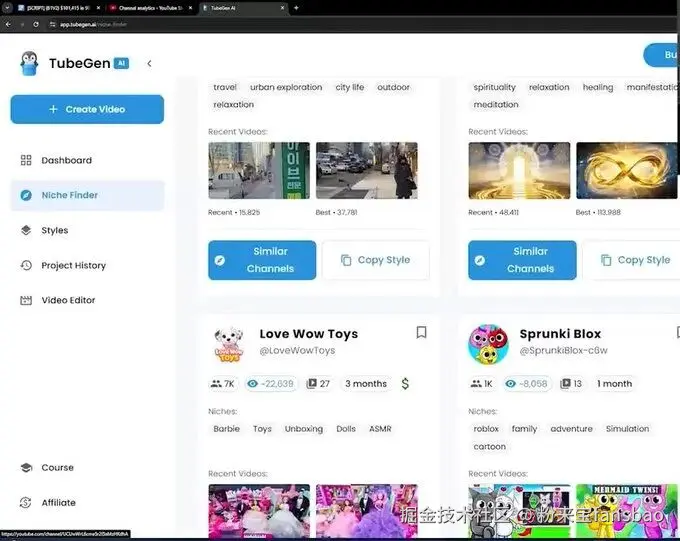The width and height of the screenshot is (680, 541).
Task: Select the urban exploration tag
Action: click(x=286, y=87)
